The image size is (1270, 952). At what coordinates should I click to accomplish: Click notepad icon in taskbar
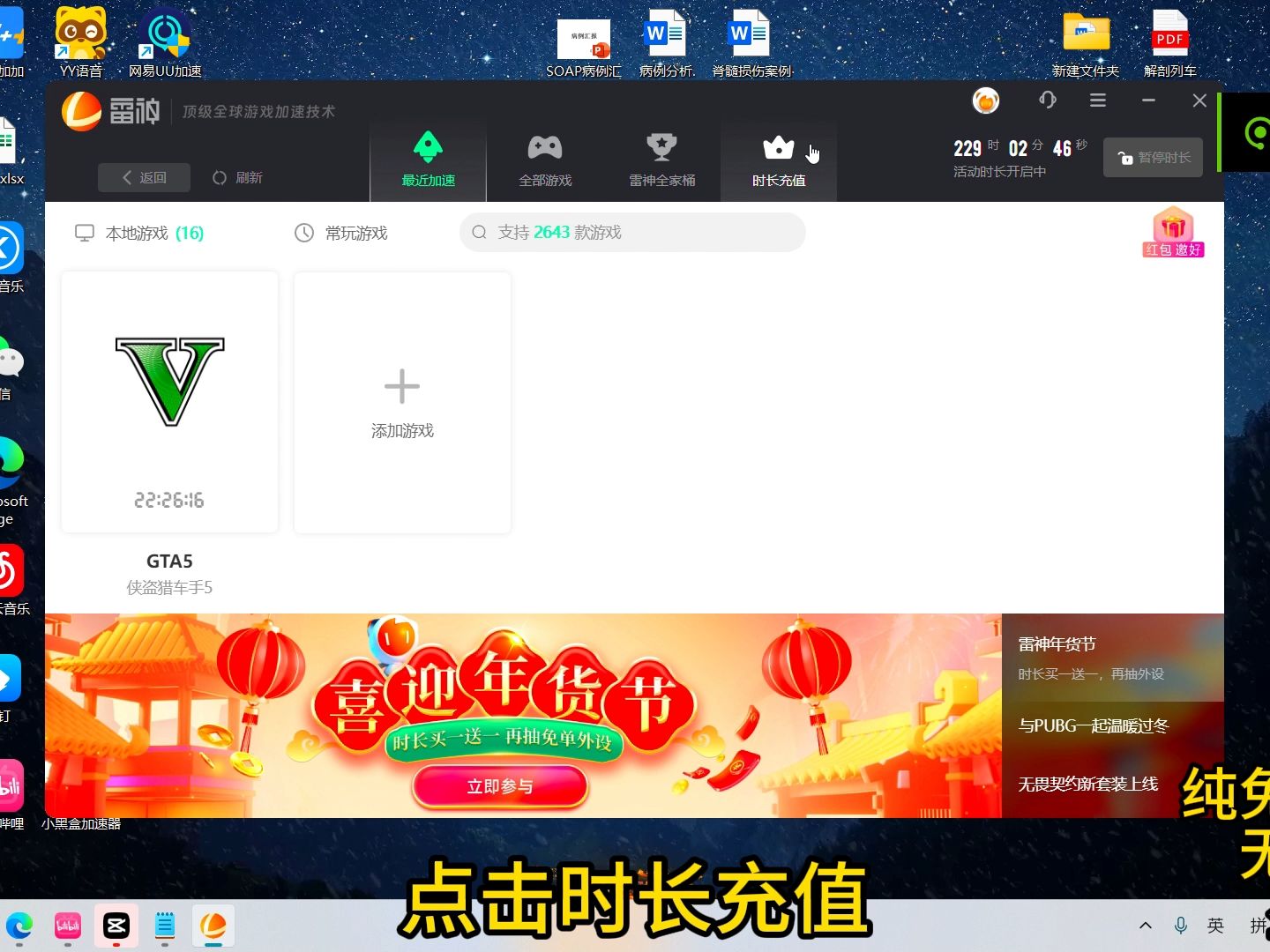165,926
